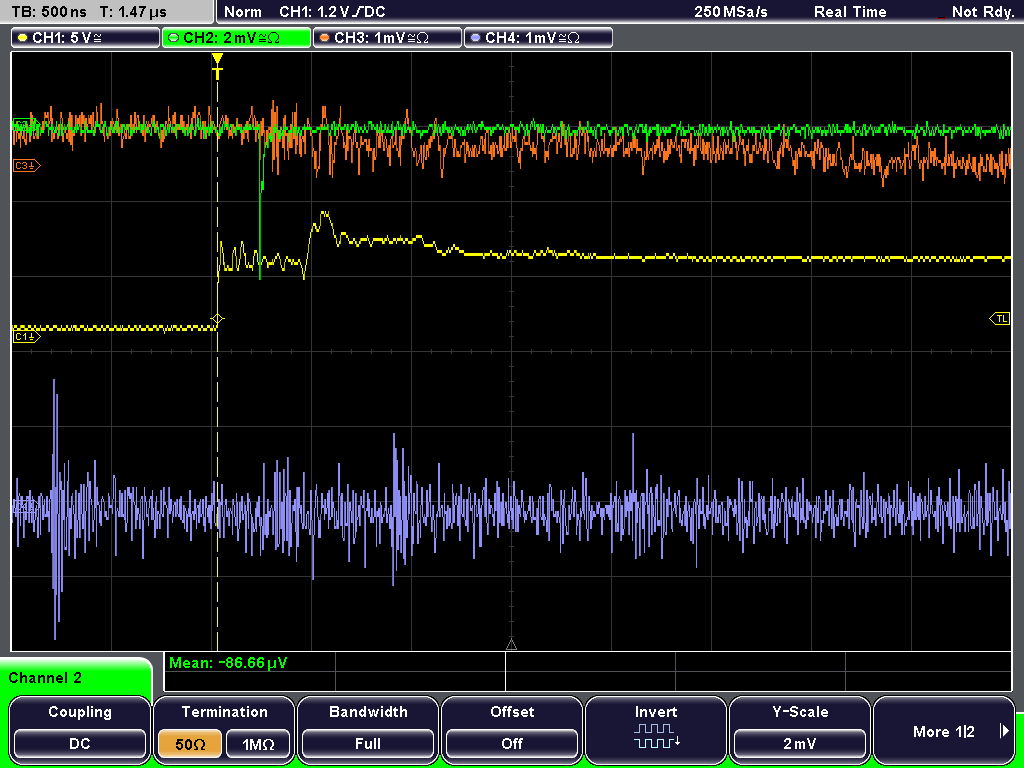1024x768 pixels.
Task: Click the Norm trigger mode label
Action: click(x=243, y=12)
